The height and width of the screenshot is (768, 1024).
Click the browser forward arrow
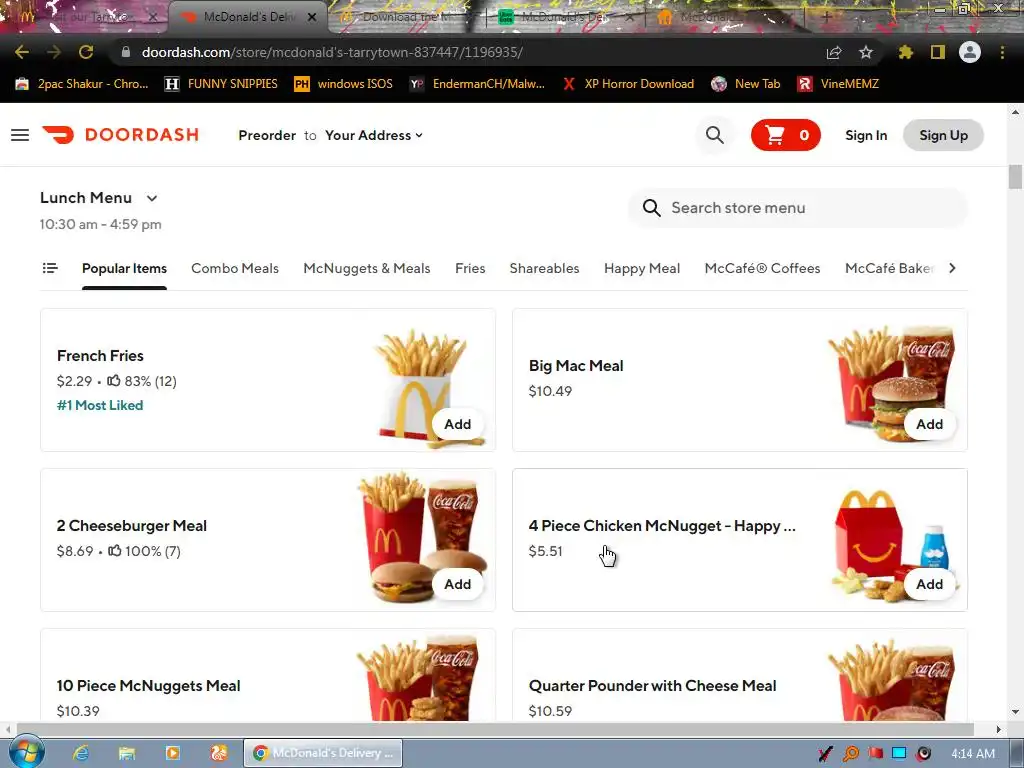click(x=54, y=52)
